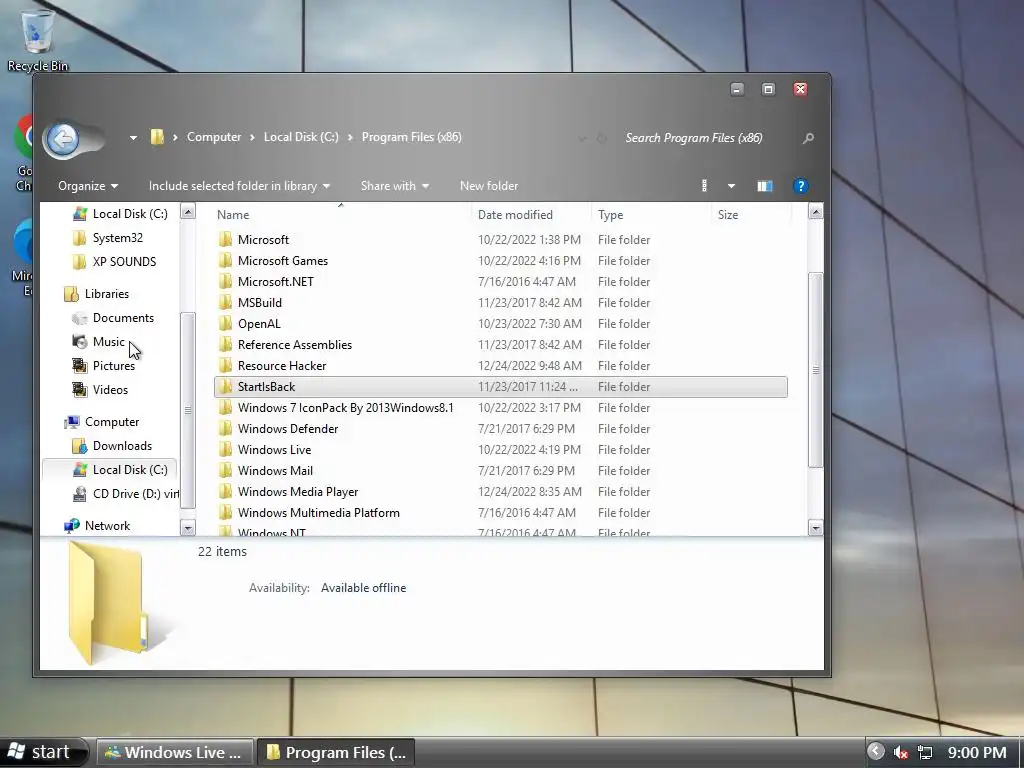
Task: Select Windows 7 IconPack By 2013Windows8.1 folder
Action: point(345,408)
